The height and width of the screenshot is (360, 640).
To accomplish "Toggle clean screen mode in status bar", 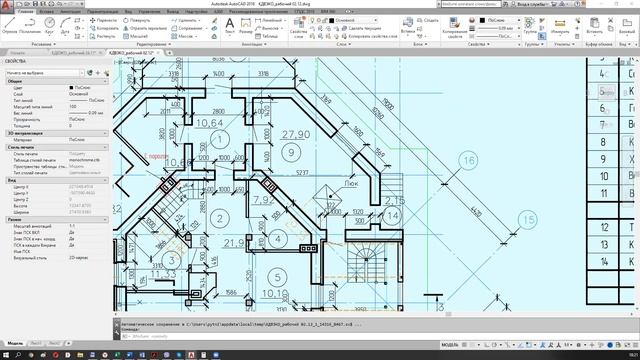I will tap(627, 345).
